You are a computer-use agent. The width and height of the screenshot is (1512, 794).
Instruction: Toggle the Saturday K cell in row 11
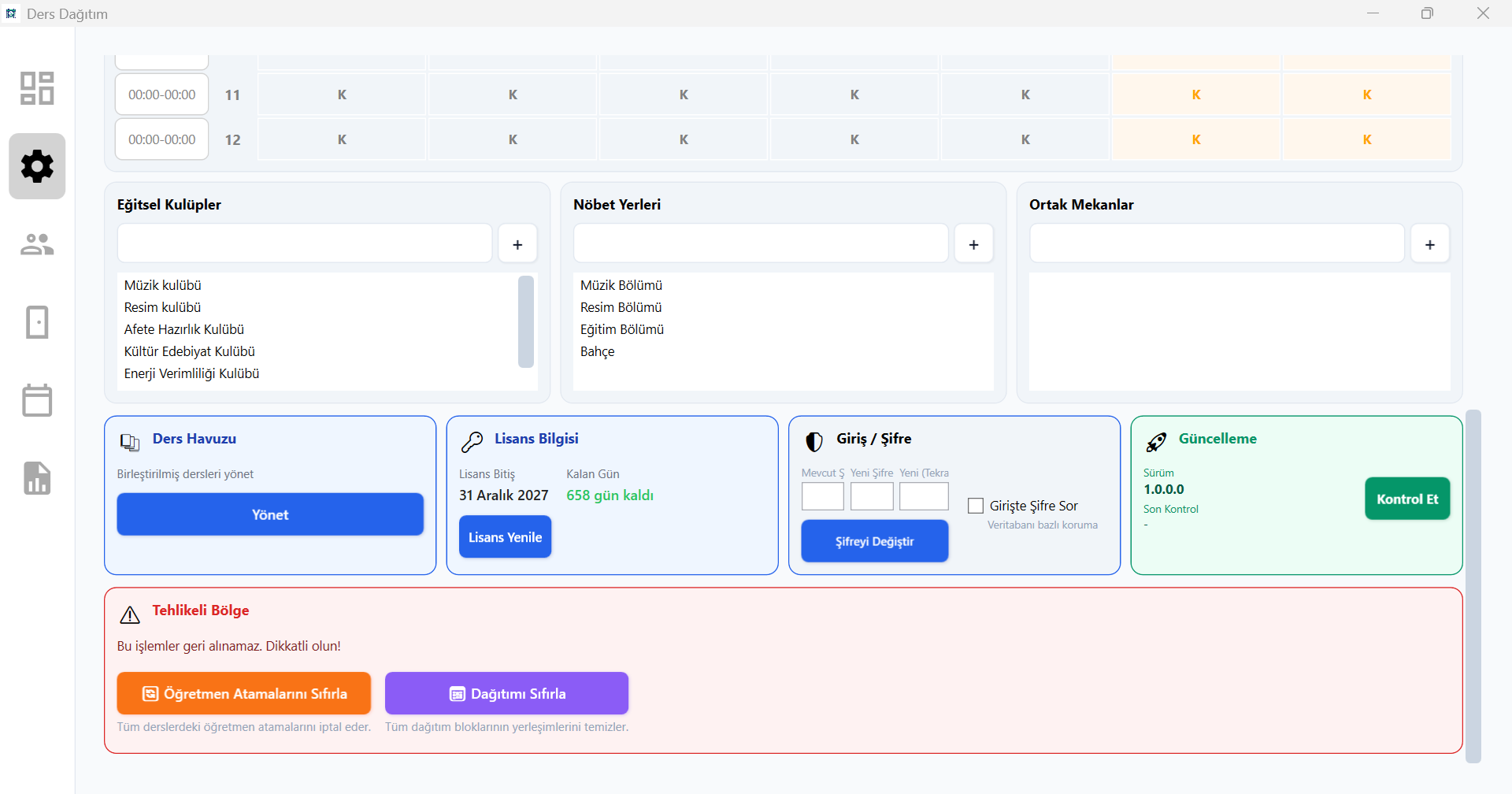tap(1195, 95)
